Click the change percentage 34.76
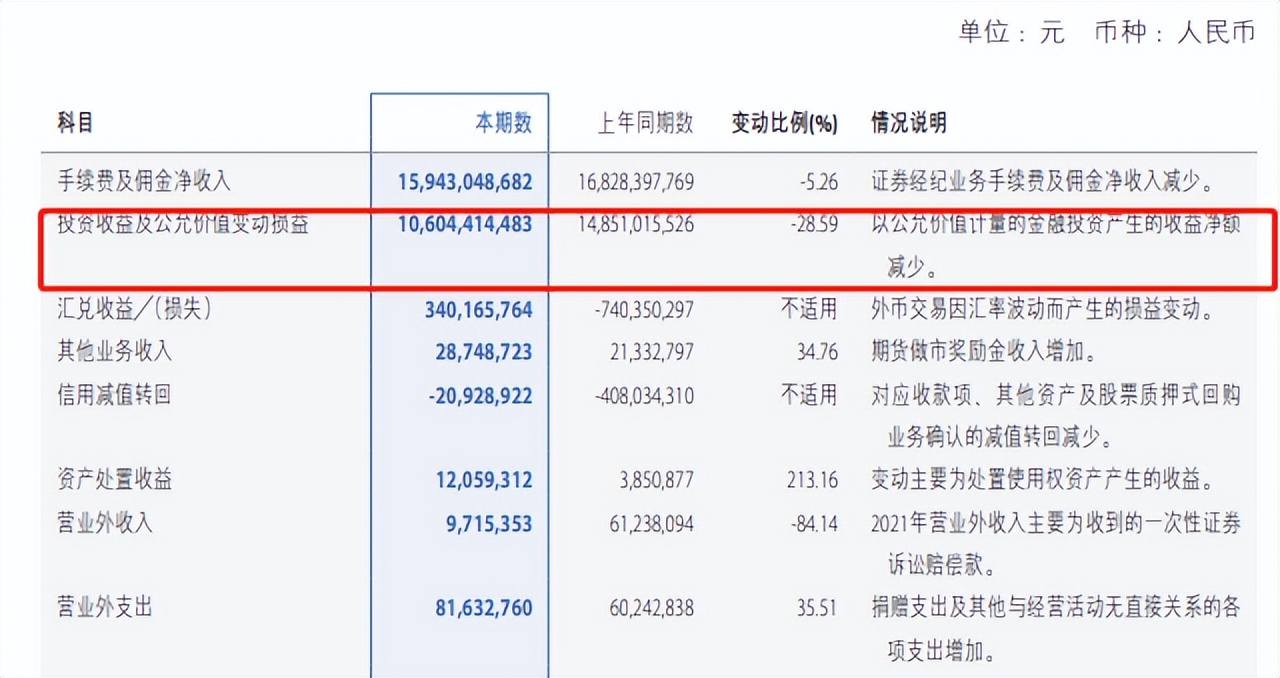The height and width of the screenshot is (678, 1280). pos(818,352)
